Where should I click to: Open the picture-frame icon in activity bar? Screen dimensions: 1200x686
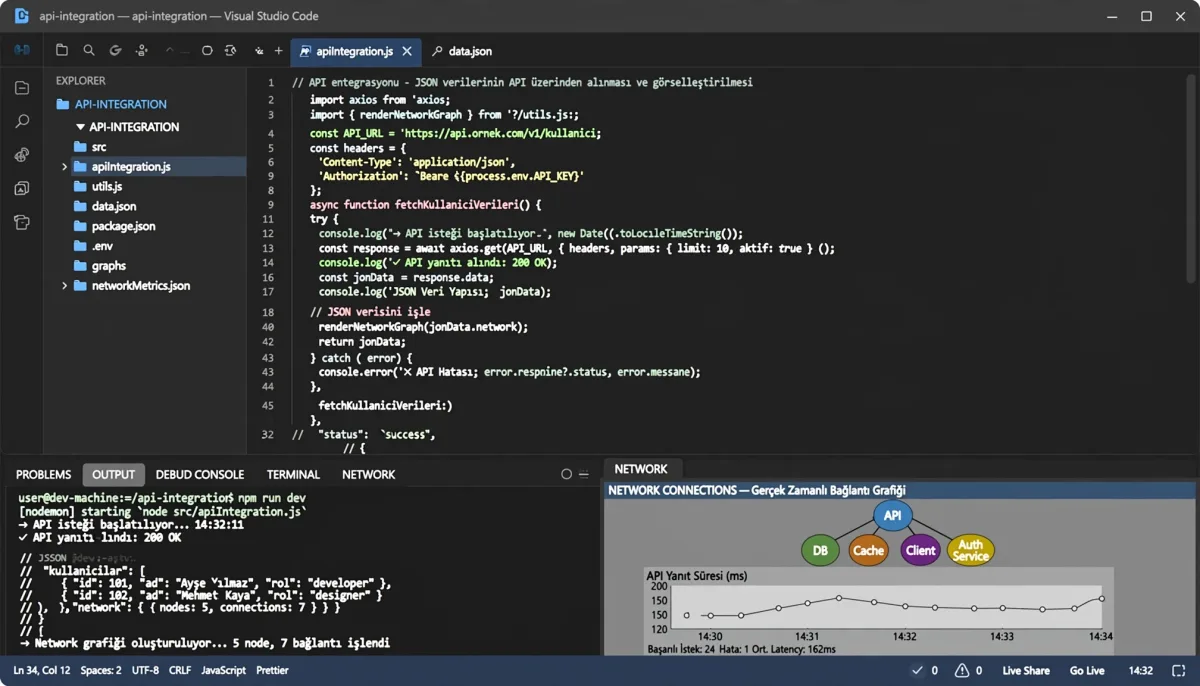22,188
